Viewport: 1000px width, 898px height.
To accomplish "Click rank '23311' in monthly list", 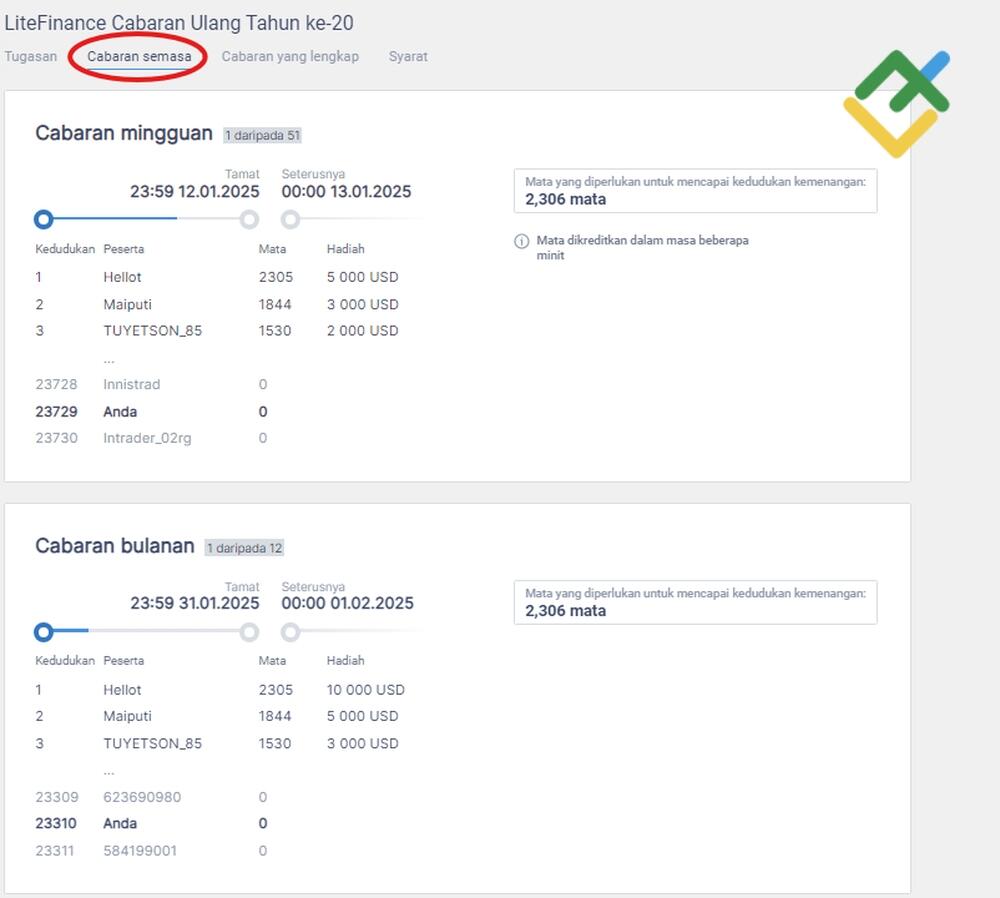I will point(54,850).
